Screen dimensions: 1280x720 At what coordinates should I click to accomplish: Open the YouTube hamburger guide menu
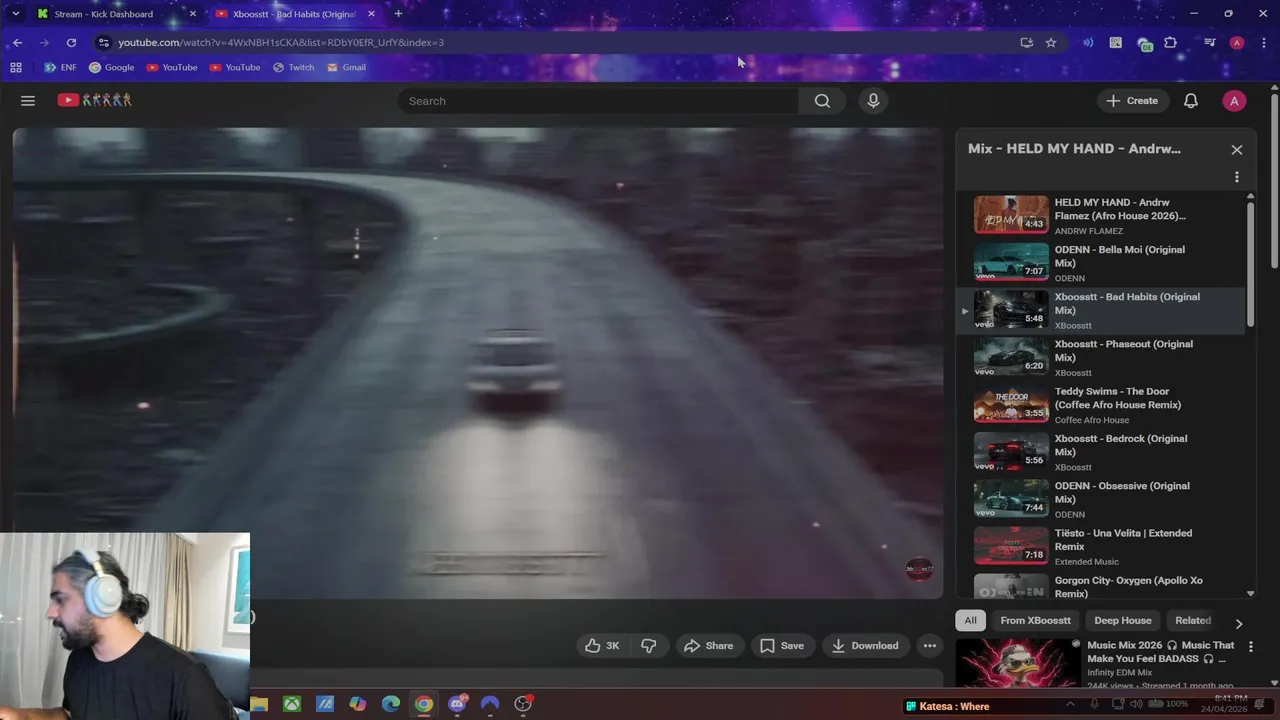tap(28, 101)
